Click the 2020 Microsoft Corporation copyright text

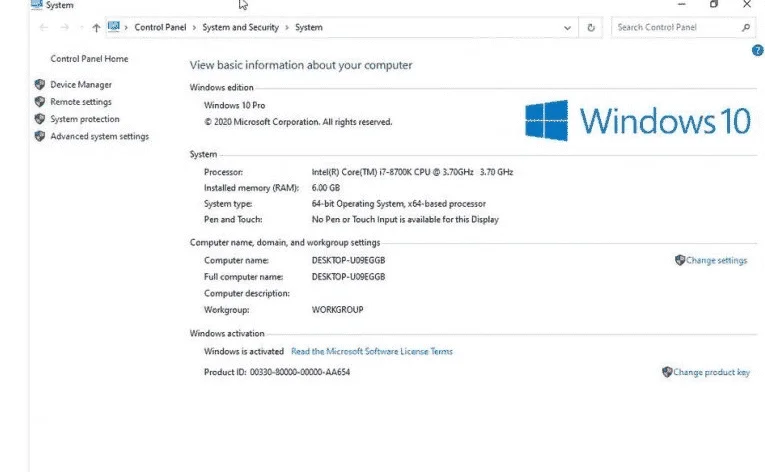click(298, 122)
